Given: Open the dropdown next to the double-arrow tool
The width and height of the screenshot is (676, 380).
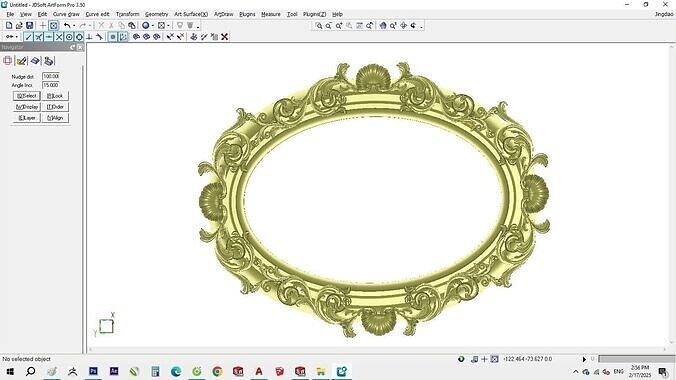Looking at the screenshot, I should click(x=16, y=37).
